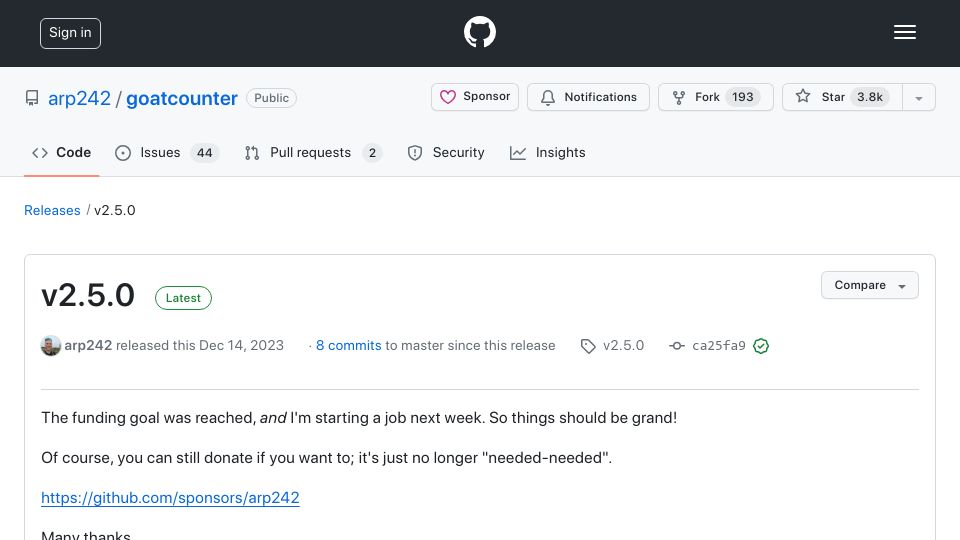Click the Sponsor heart button

tap(474, 97)
